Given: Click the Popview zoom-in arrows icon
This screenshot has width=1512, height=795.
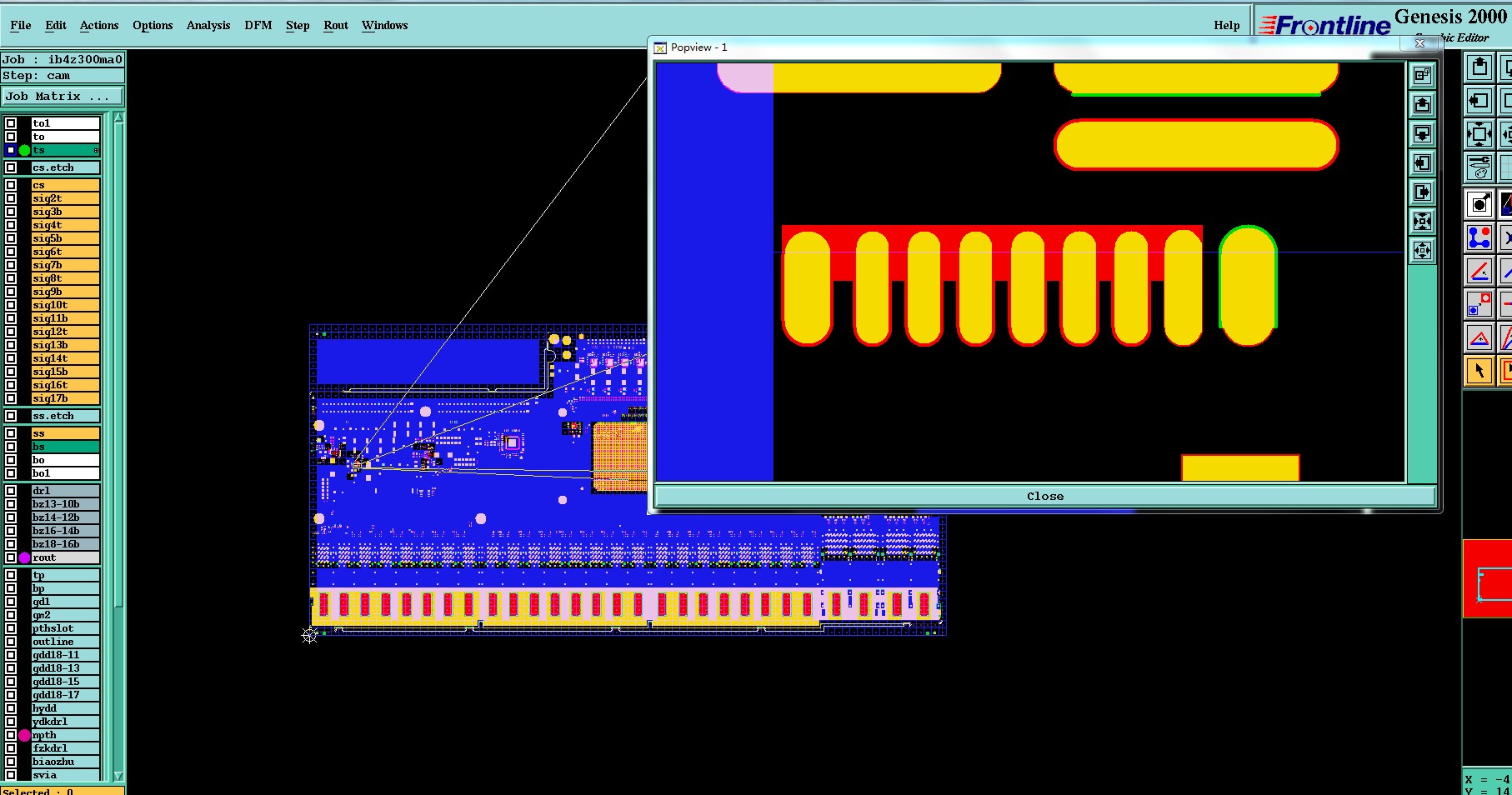Looking at the screenshot, I should pos(1422,221).
